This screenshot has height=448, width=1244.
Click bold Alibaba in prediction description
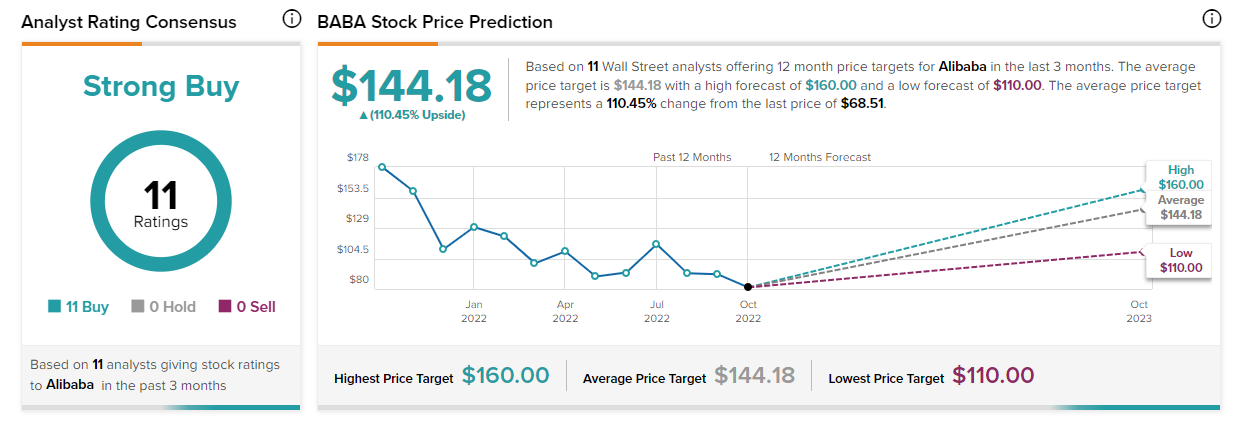pyautogui.click(x=963, y=66)
